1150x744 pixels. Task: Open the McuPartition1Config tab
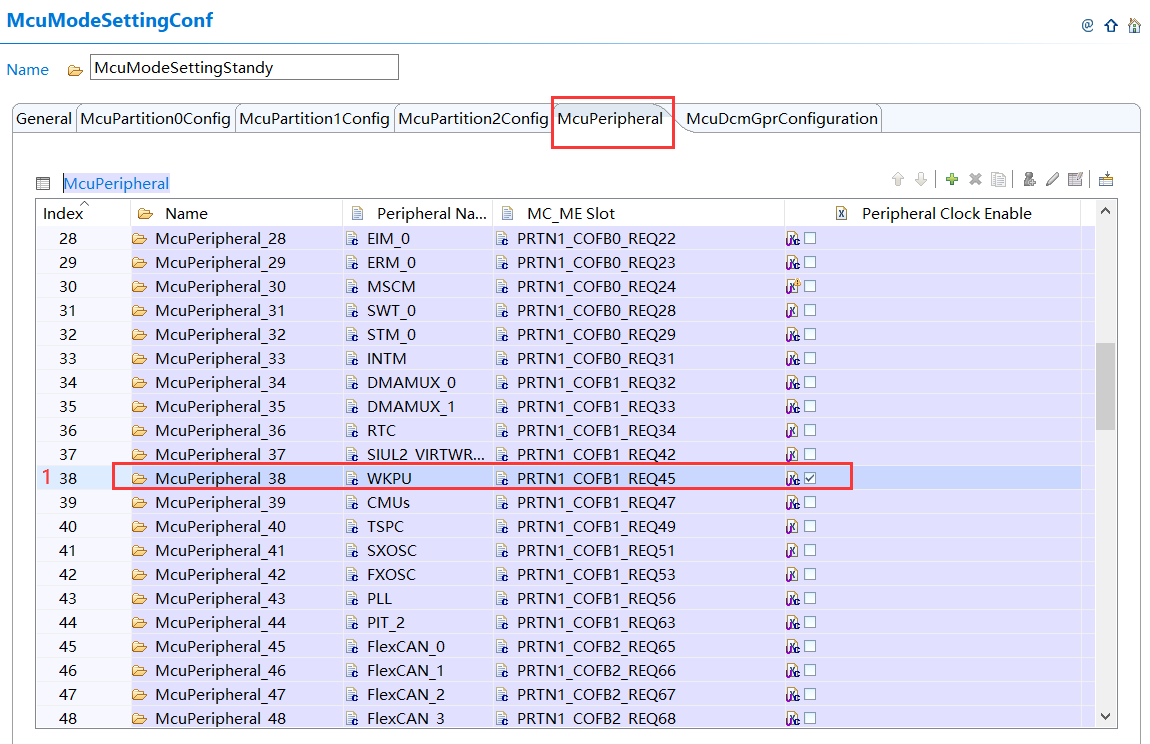[314, 119]
